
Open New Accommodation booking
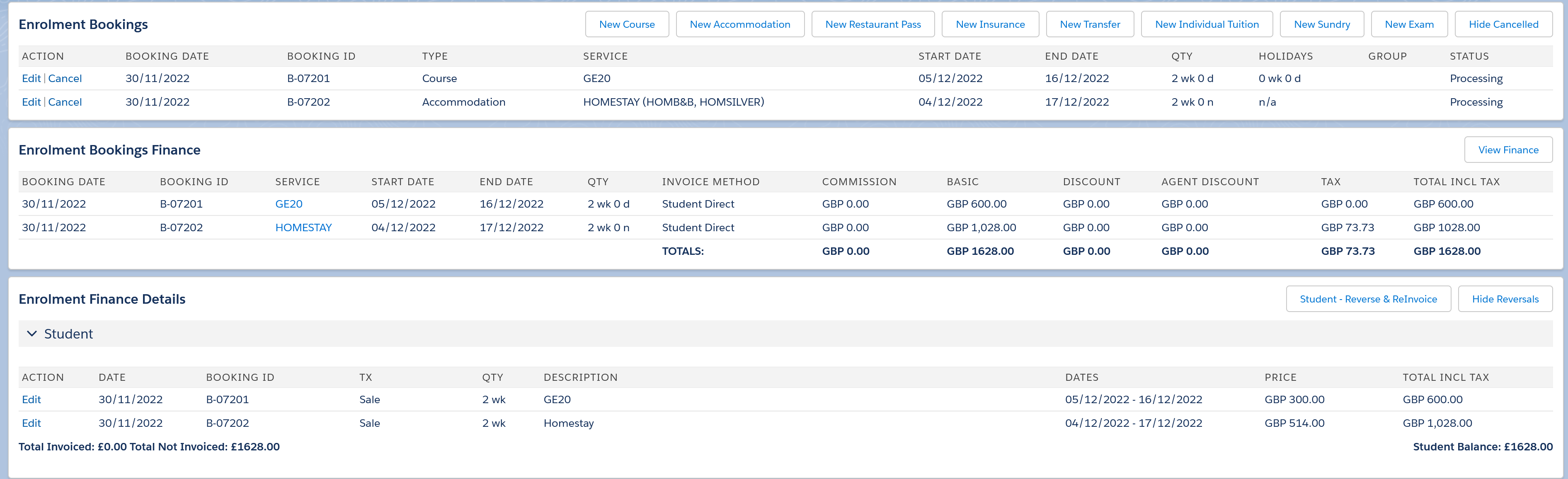pos(739,24)
